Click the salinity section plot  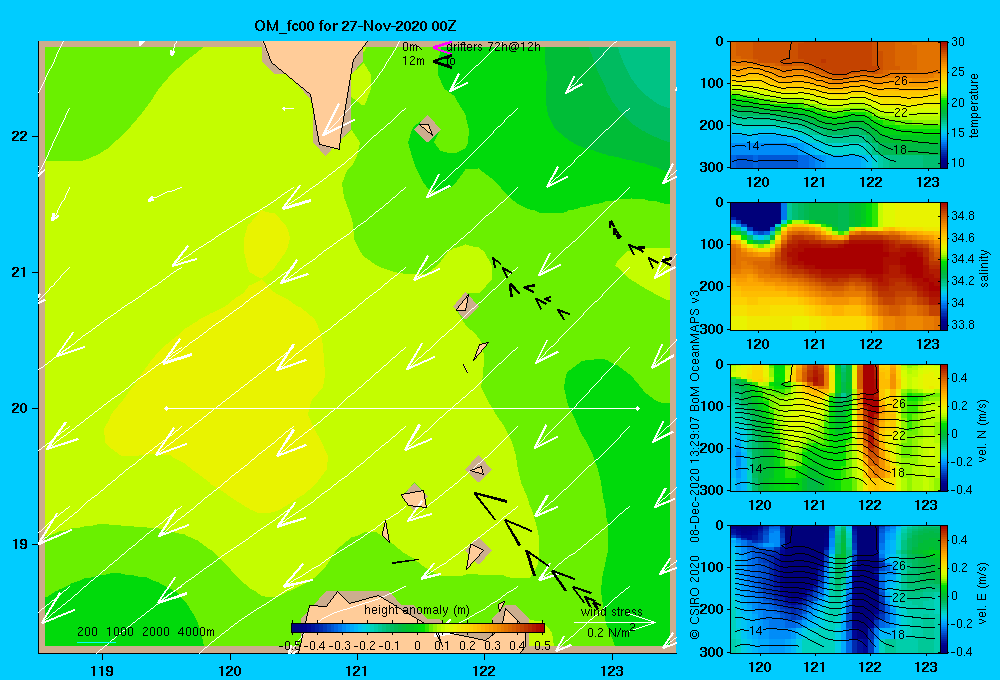tap(834, 266)
